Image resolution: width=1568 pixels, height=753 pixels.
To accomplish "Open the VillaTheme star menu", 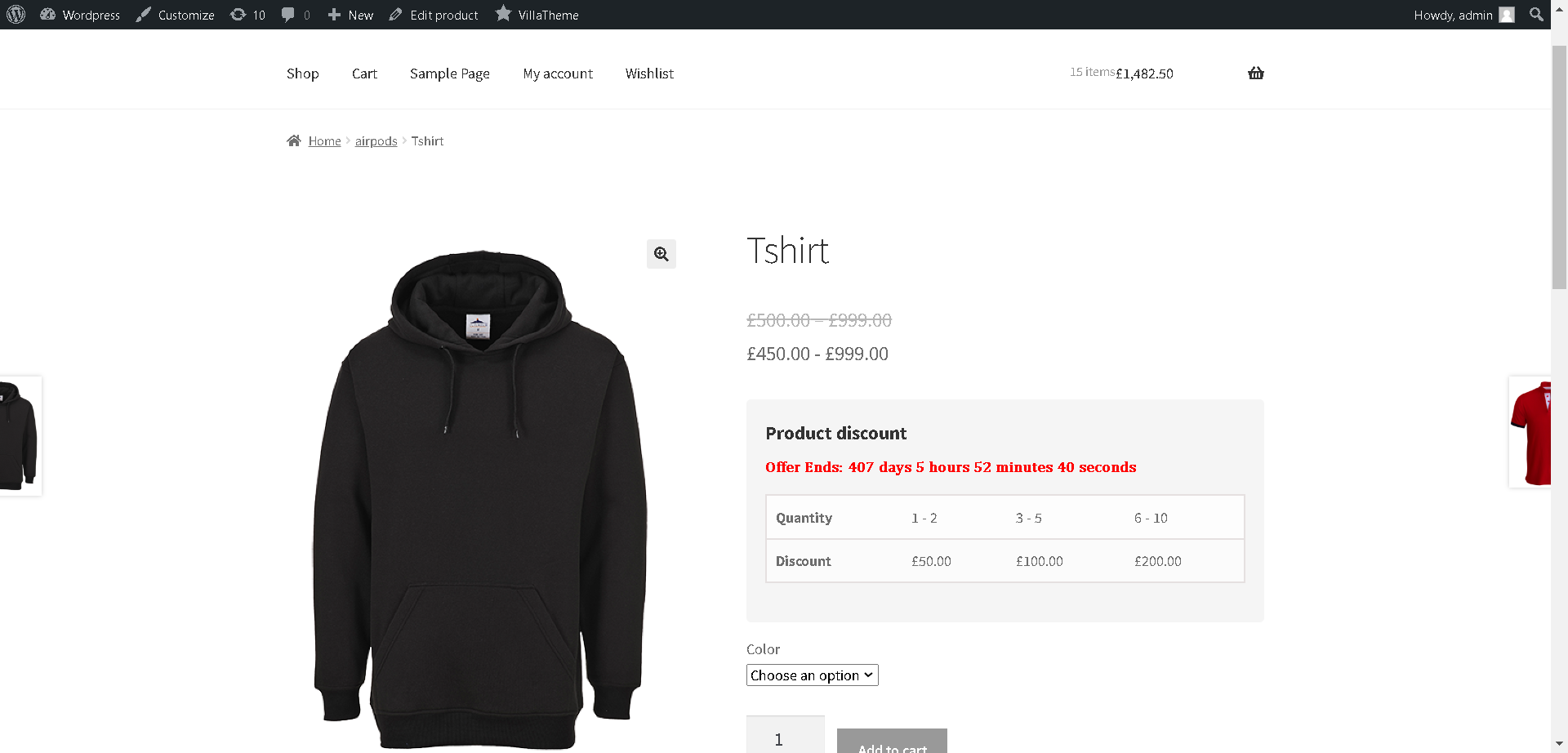I will [x=537, y=15].
